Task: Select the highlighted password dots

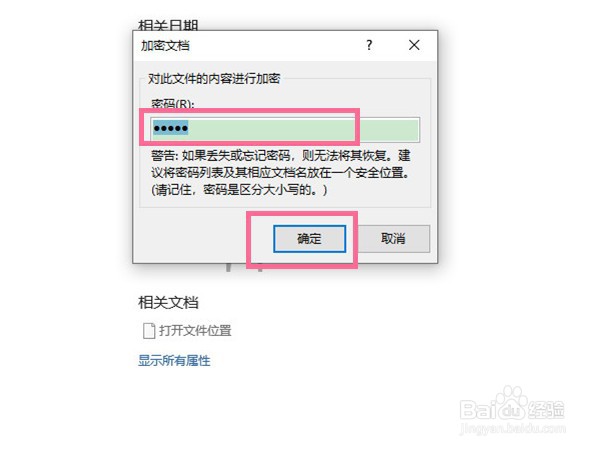Action: (171, 128)
